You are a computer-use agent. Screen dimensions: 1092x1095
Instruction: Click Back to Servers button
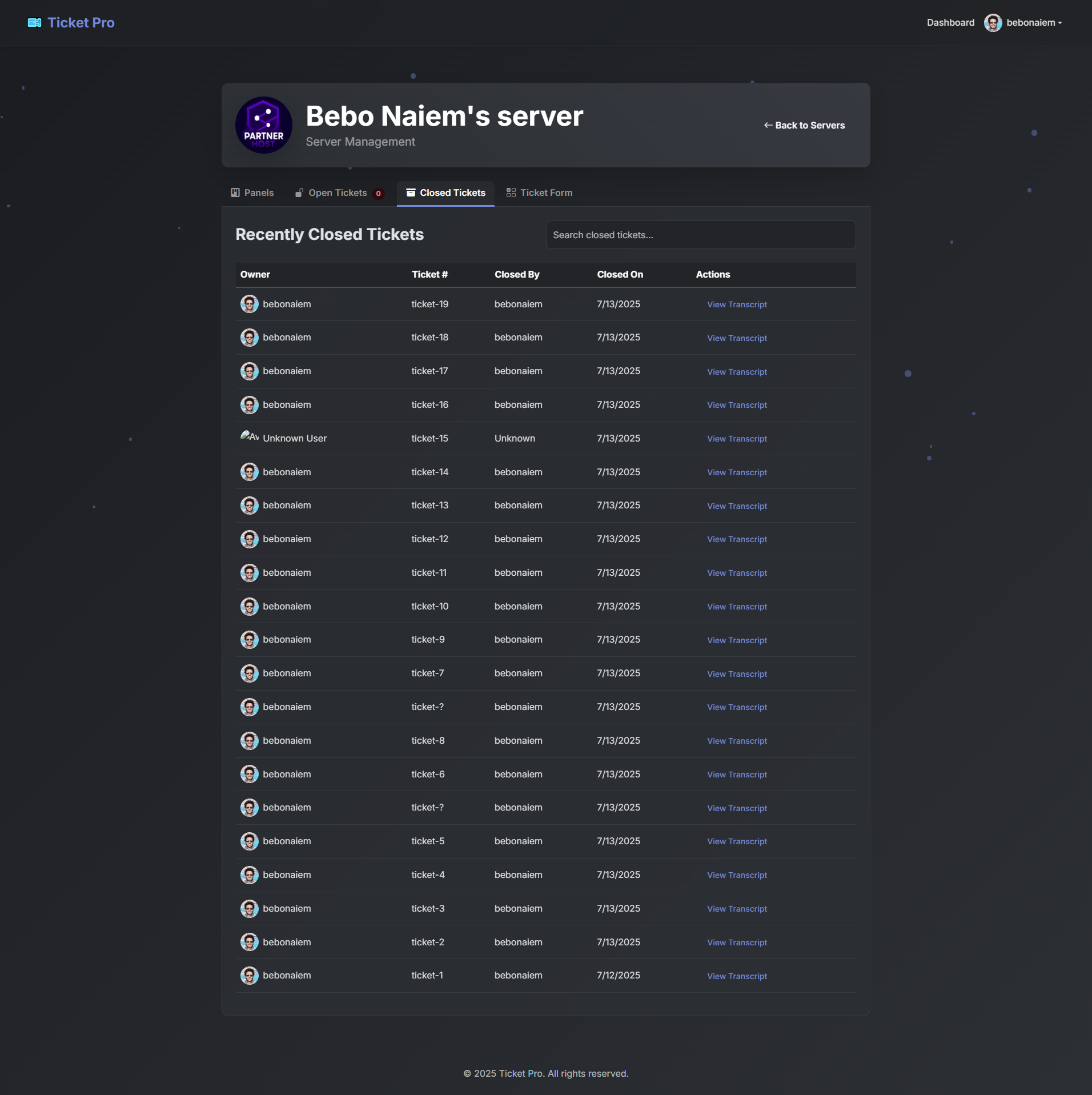point(804,125)
